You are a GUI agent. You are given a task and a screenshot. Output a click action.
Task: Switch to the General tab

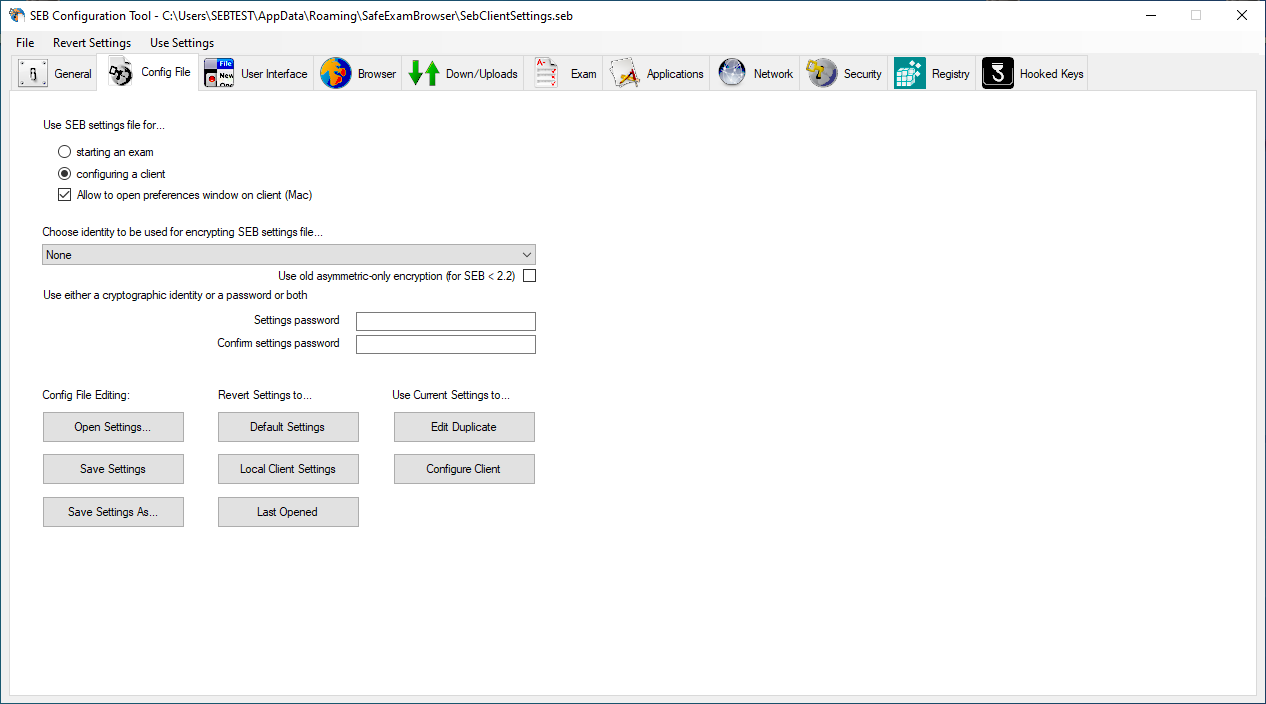(55, 74)
